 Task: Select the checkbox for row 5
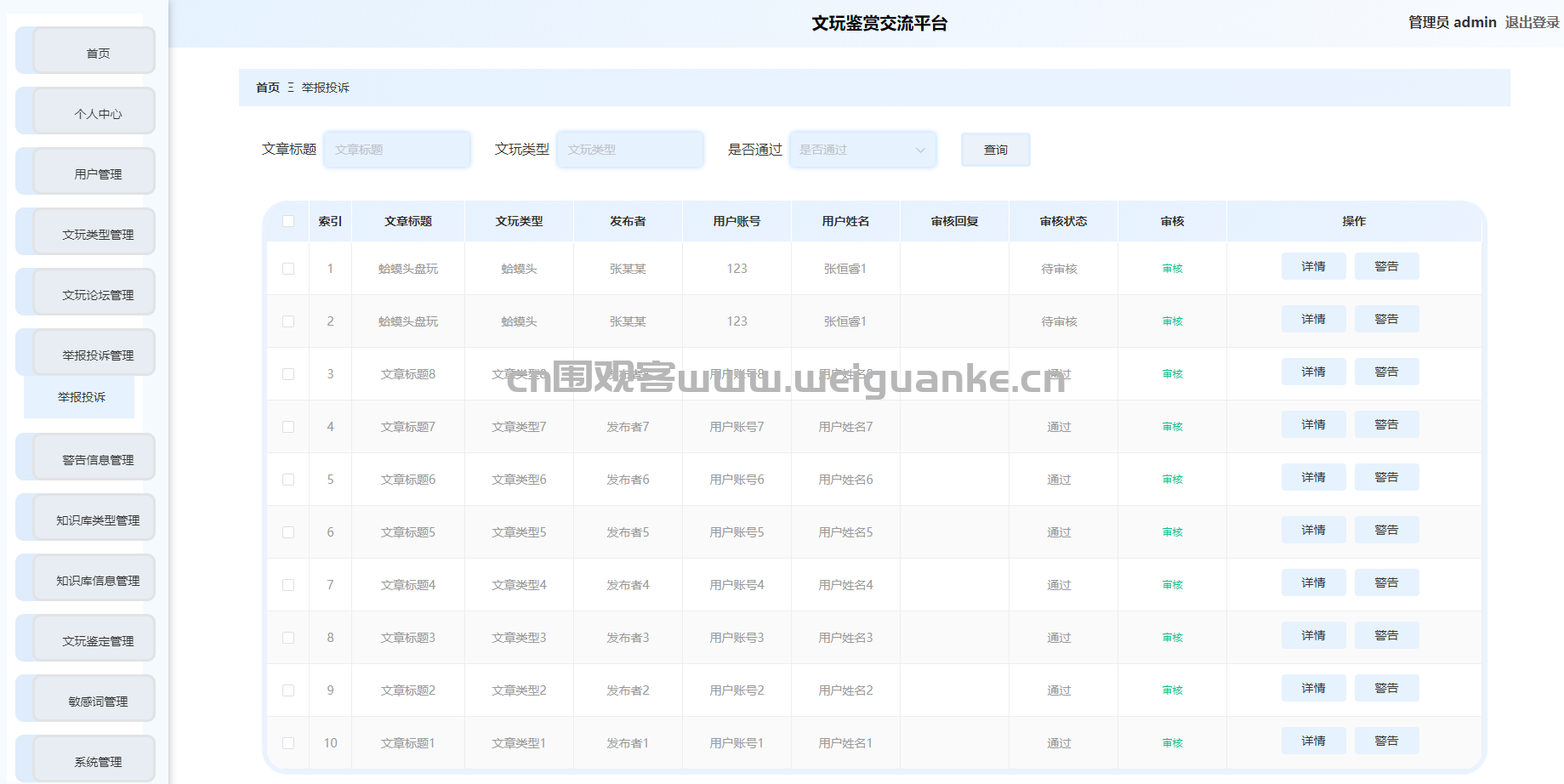pyautogui.click(x=288, y=480)
